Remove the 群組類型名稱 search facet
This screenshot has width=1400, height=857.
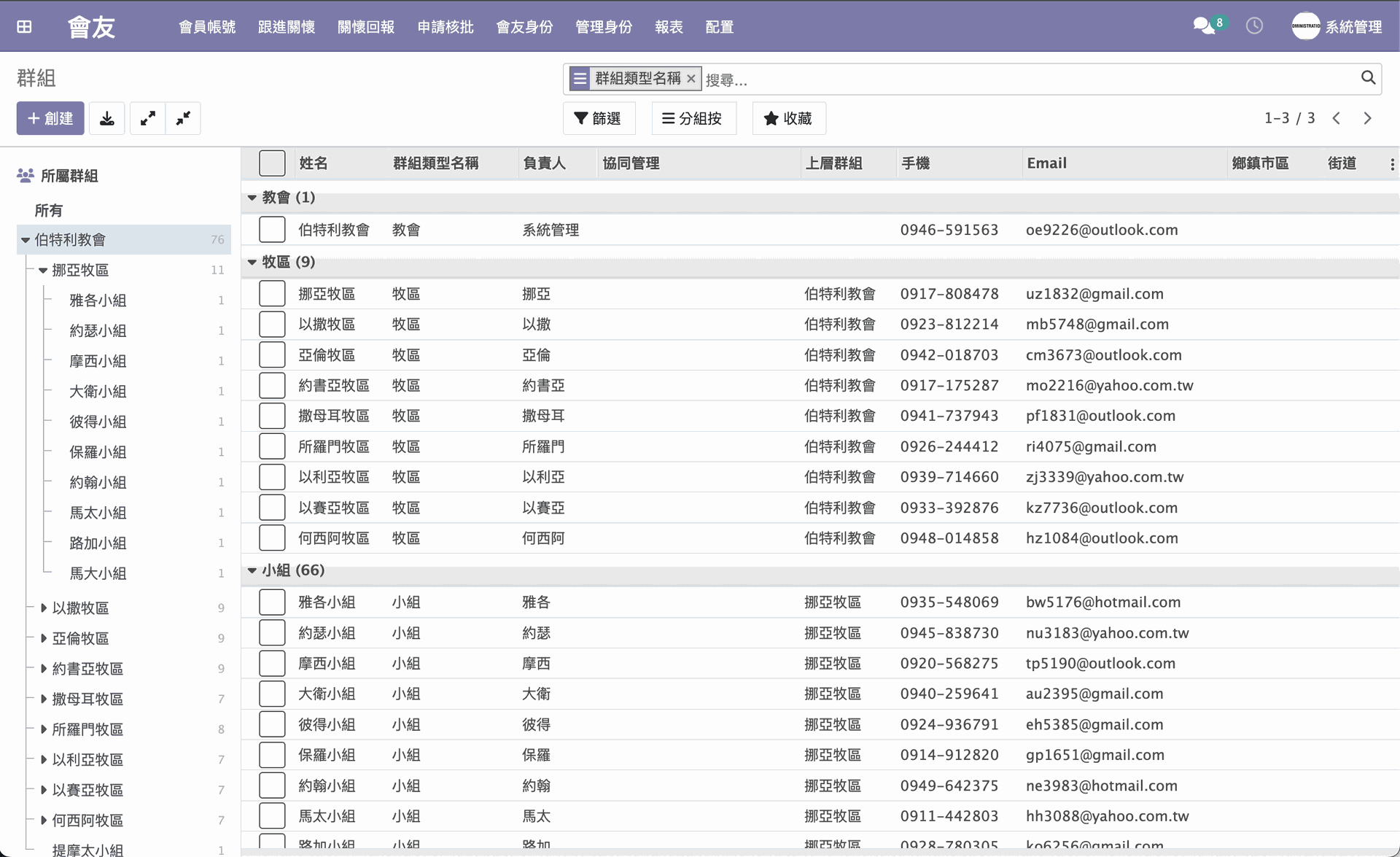coord(691,79)
